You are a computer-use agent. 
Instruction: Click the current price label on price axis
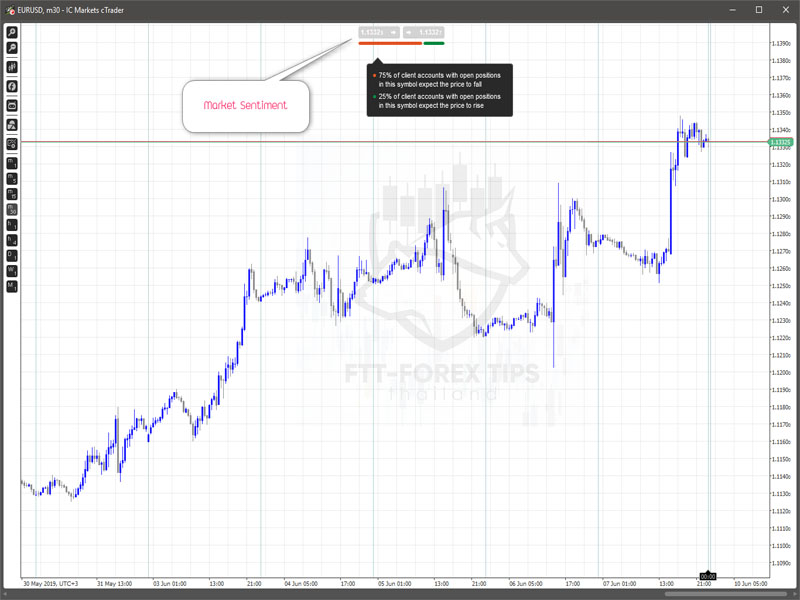coord(780,142)
